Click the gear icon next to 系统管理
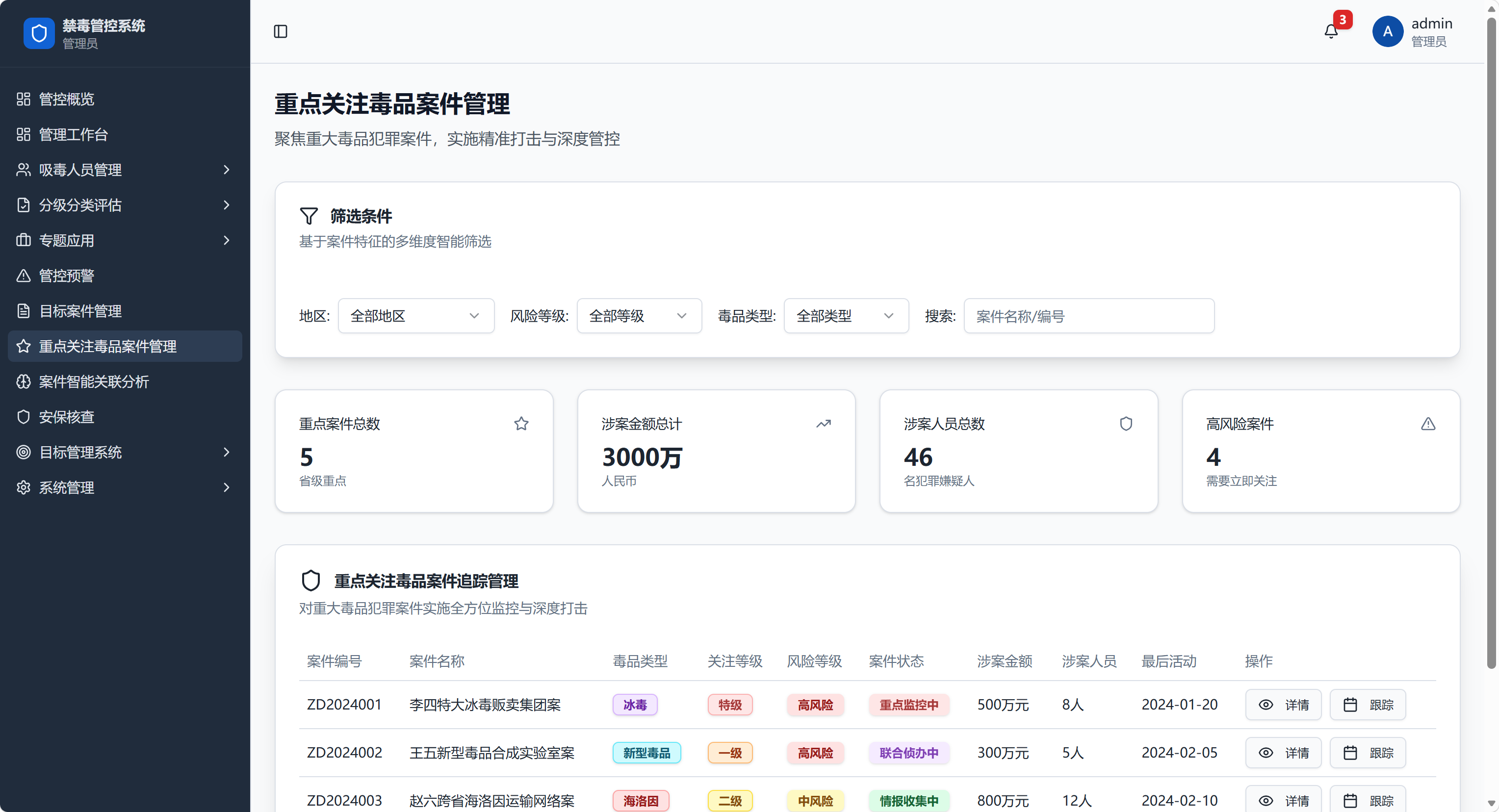Image resolution: width=1499 pixels, height=812 pixels. (x=23, y=487)
